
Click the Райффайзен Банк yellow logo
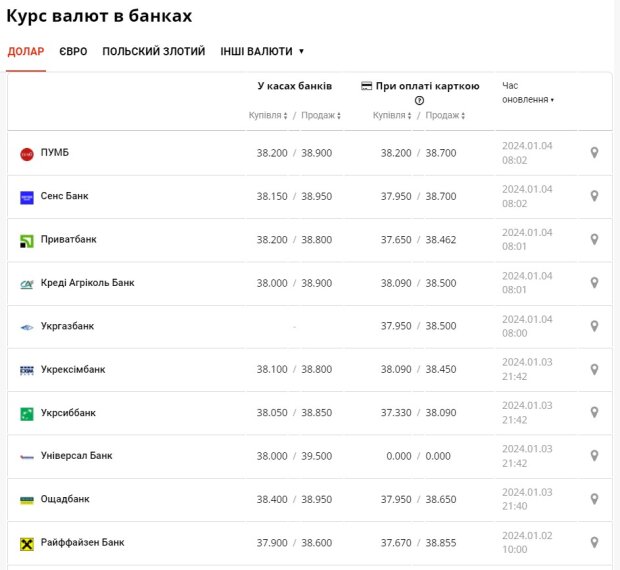pyautogui.click(x=27, y=544)
